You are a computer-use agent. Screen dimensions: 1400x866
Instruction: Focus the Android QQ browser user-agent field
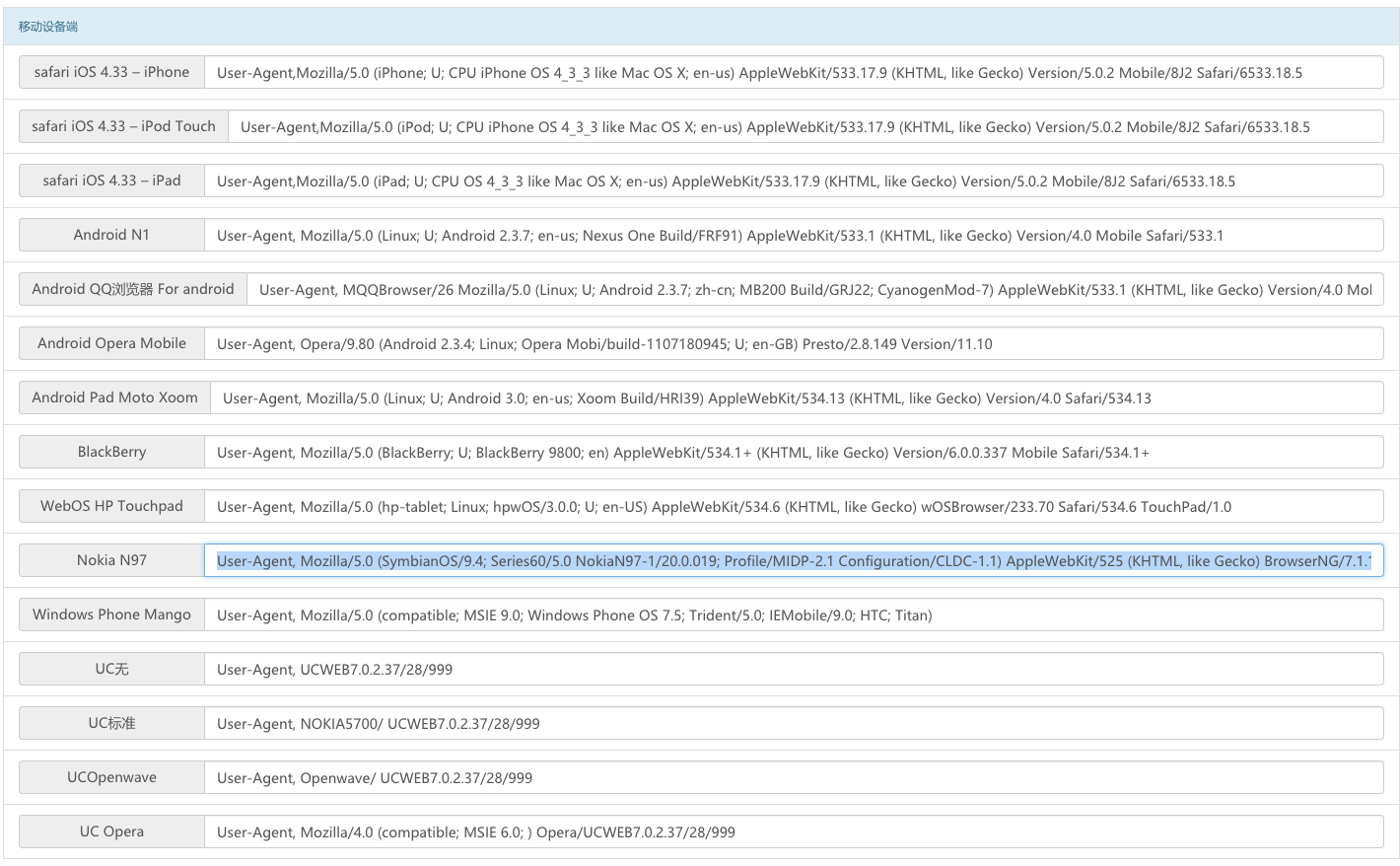tap(814, 289)
